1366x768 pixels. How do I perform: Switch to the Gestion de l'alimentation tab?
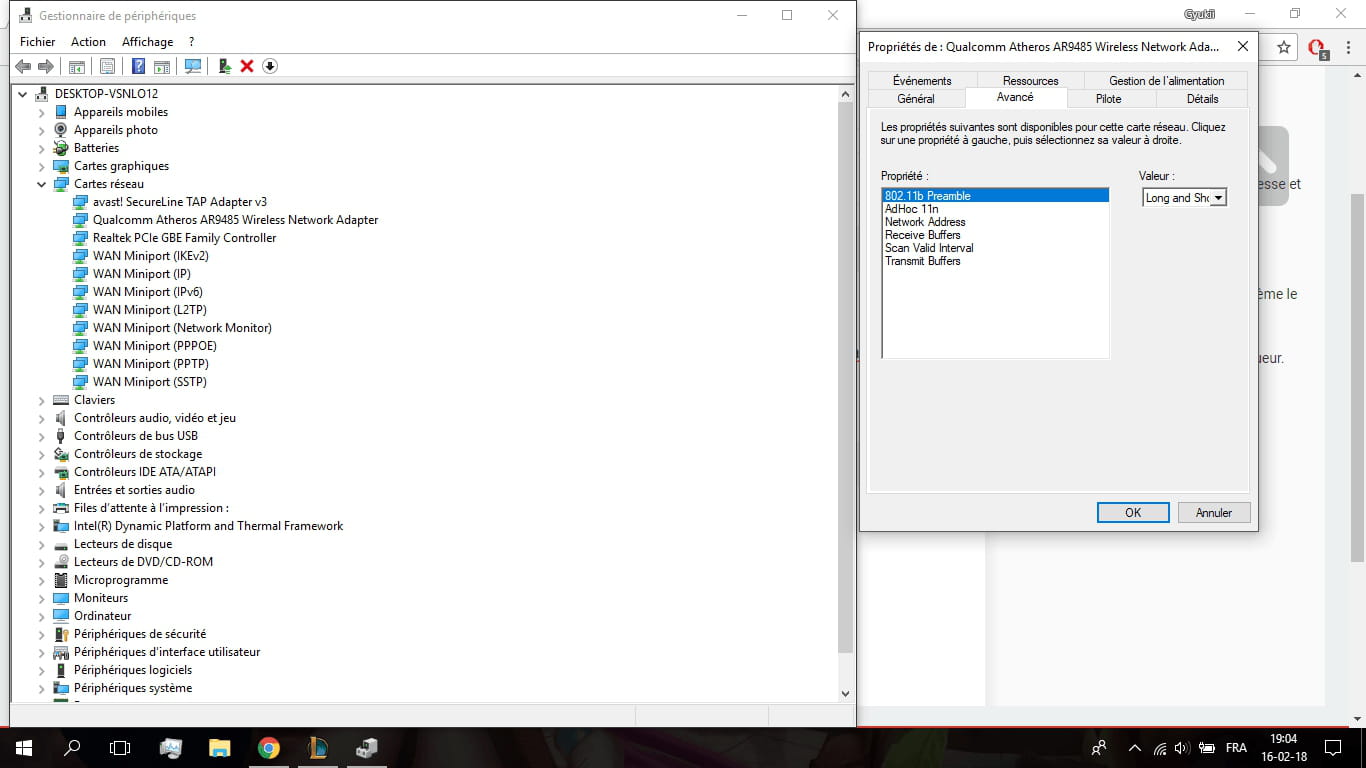[x=1166, y=81]
